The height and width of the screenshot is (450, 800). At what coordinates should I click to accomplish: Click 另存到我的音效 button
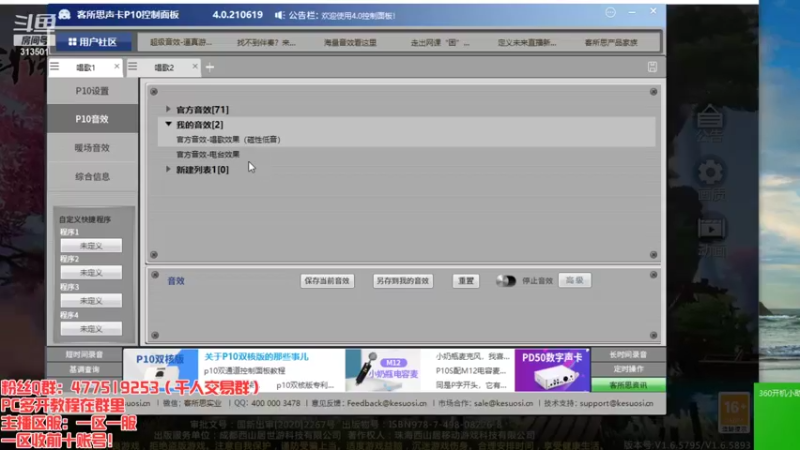403,281
